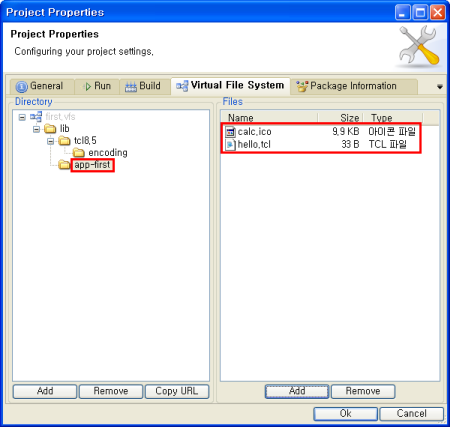Click the 33 B size cell
The width and height of the screenshot is (450, 427).
pos(350,145)
